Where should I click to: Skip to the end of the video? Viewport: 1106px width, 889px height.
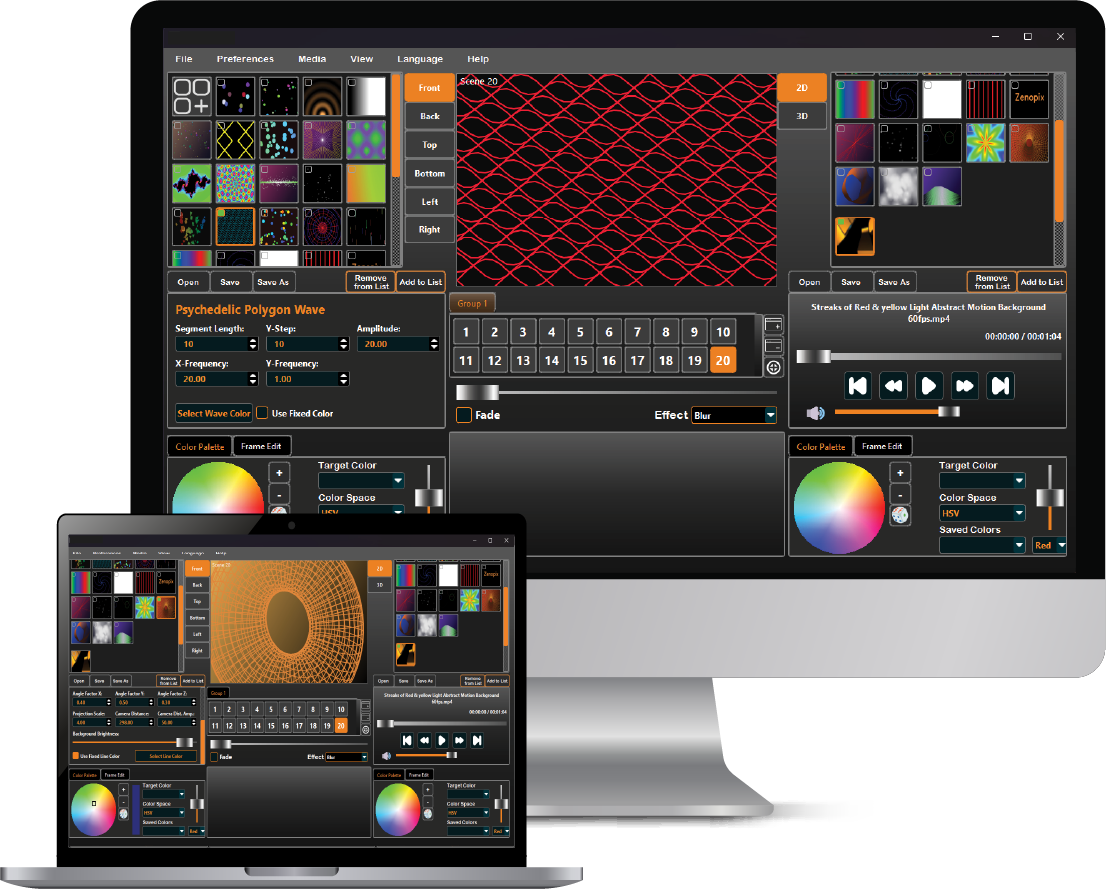coord(1001,385)
